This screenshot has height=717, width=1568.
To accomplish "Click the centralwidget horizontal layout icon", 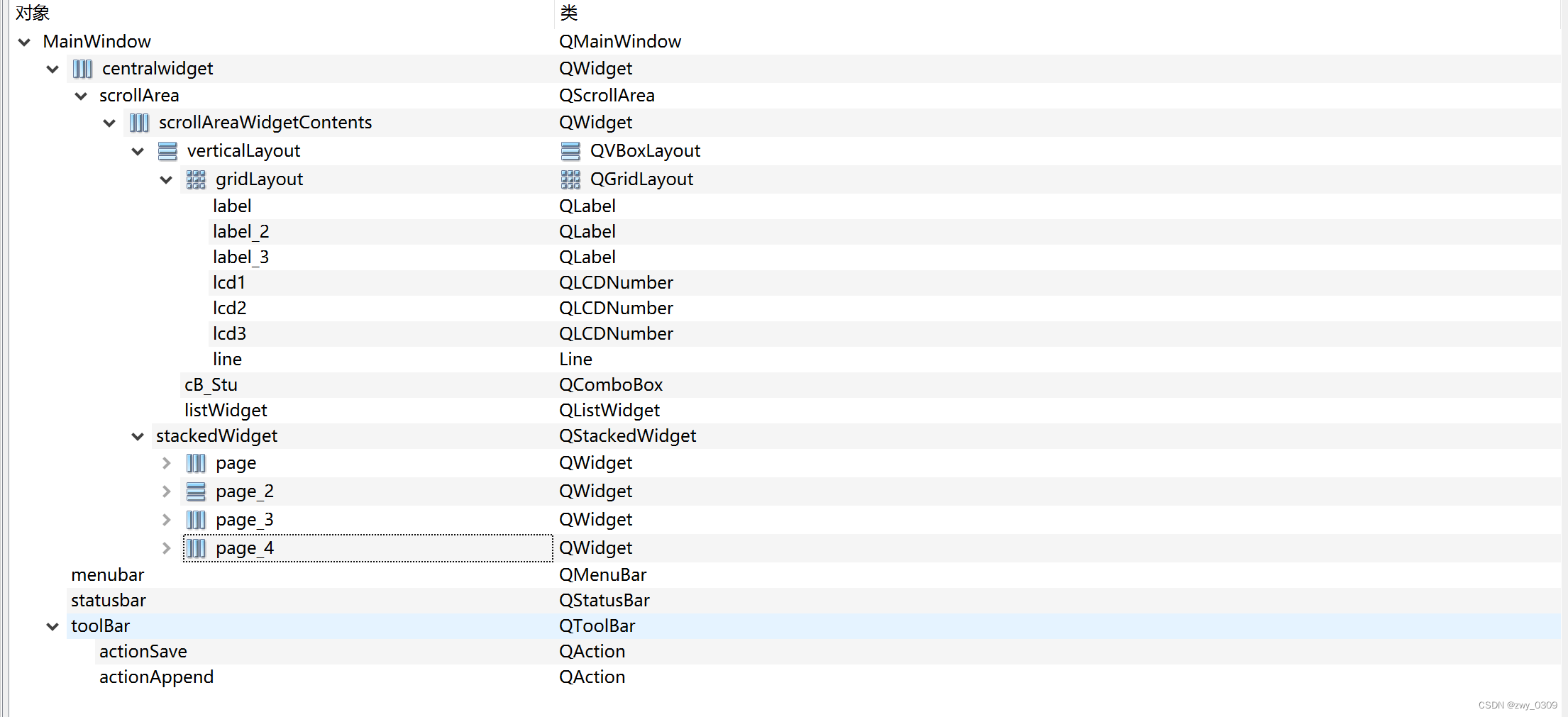I will point(82,69).
